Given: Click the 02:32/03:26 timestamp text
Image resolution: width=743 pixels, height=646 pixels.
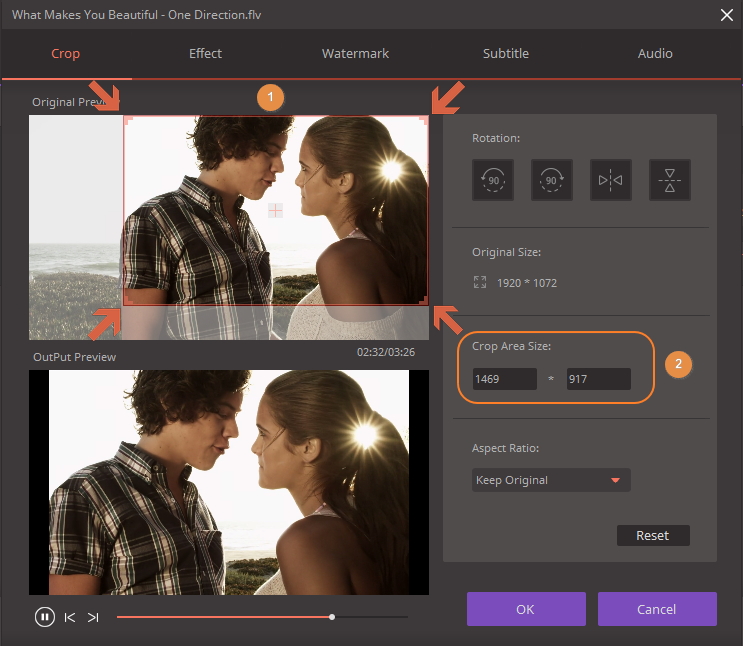Looking at the screenshot, I should pos(386,352).
